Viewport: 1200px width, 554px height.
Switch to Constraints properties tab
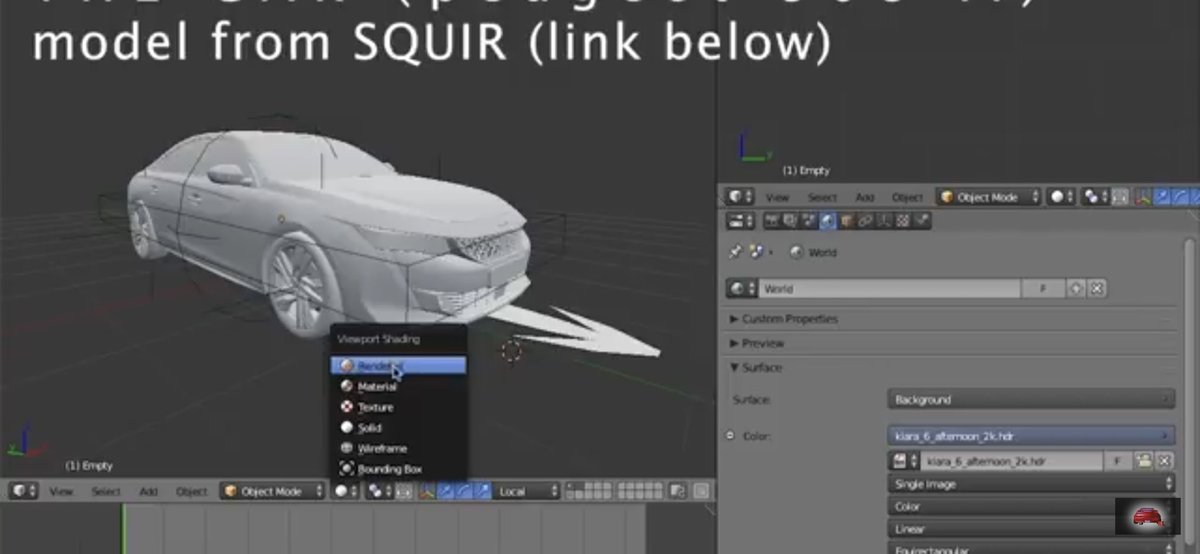(865, 221)
